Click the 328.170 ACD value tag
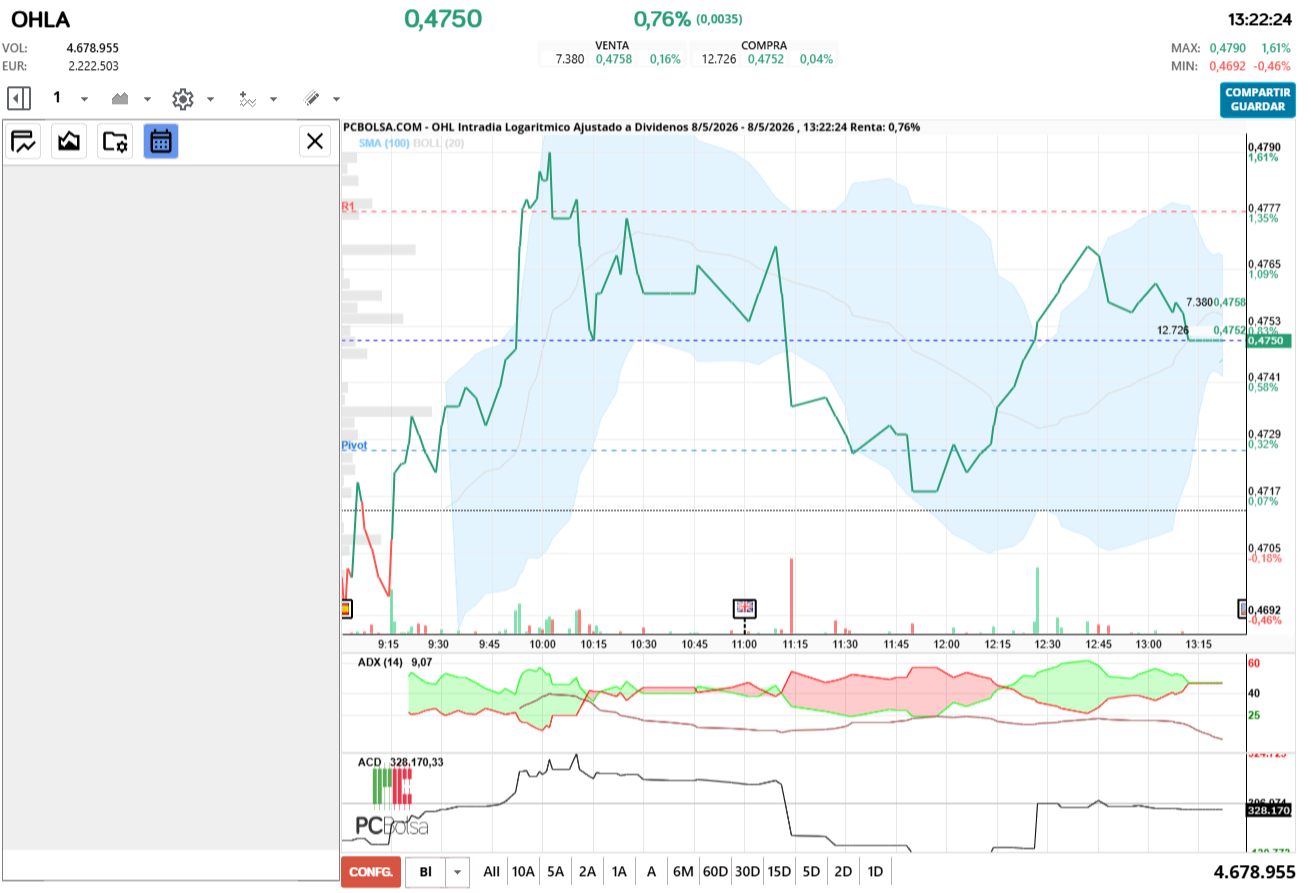The width and height of the screenshot is (1311, 893). coord(1269,811)
